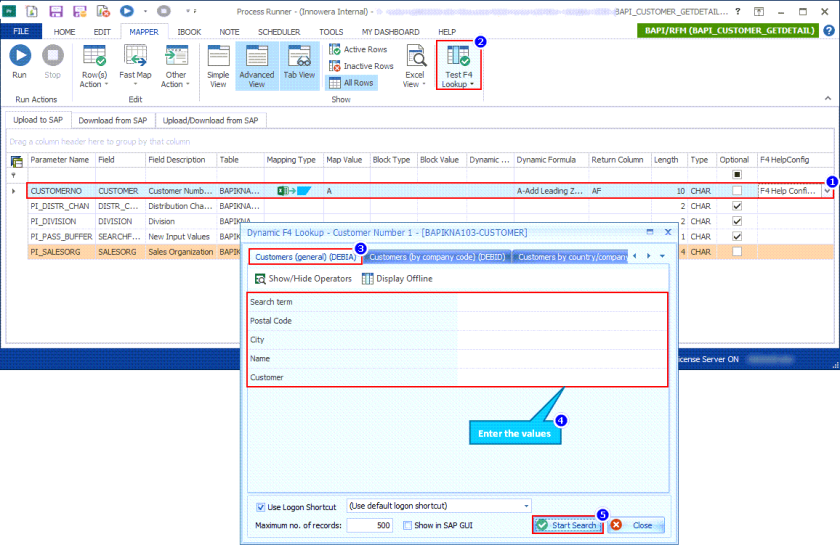
Task: Open Row(s) Action dropdown arrow
Action: pyautogui.click(x=107, y=84)
